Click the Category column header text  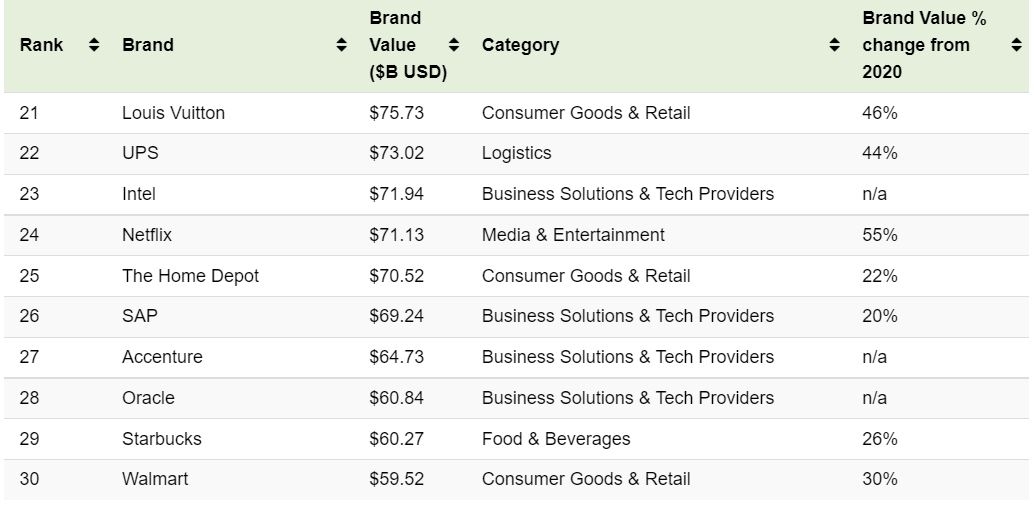[x=520, y=45]
